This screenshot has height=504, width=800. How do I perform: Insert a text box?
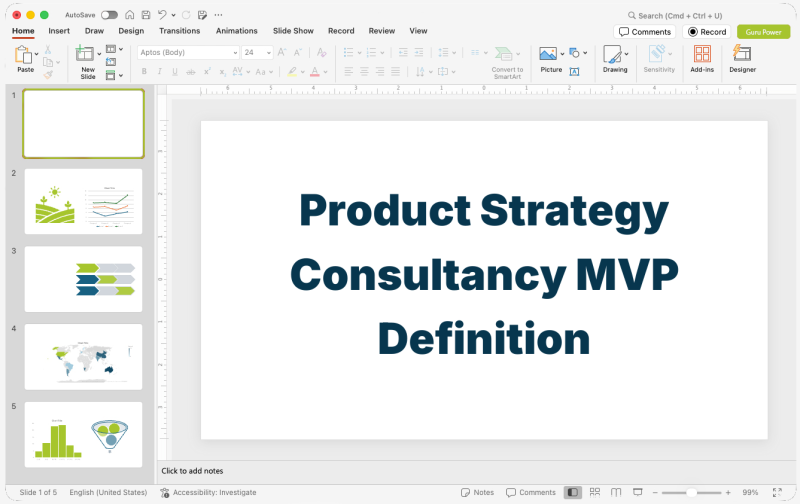(x=574, y=72)
